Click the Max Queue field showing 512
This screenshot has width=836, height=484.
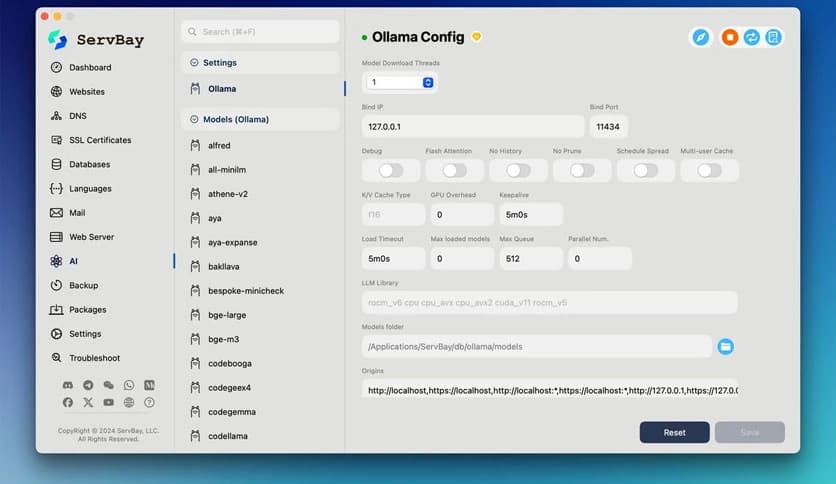530,259
